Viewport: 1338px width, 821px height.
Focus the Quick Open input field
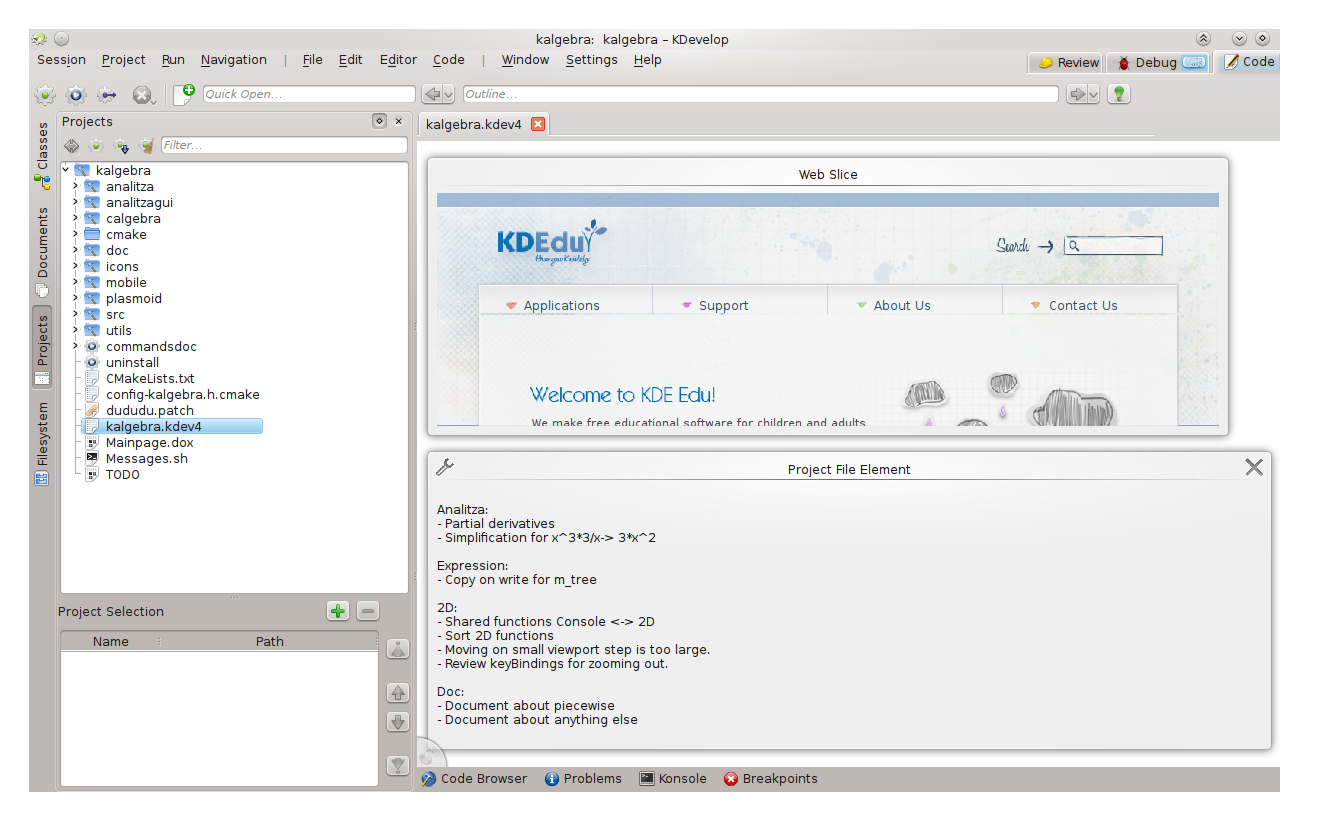(309, 94)
